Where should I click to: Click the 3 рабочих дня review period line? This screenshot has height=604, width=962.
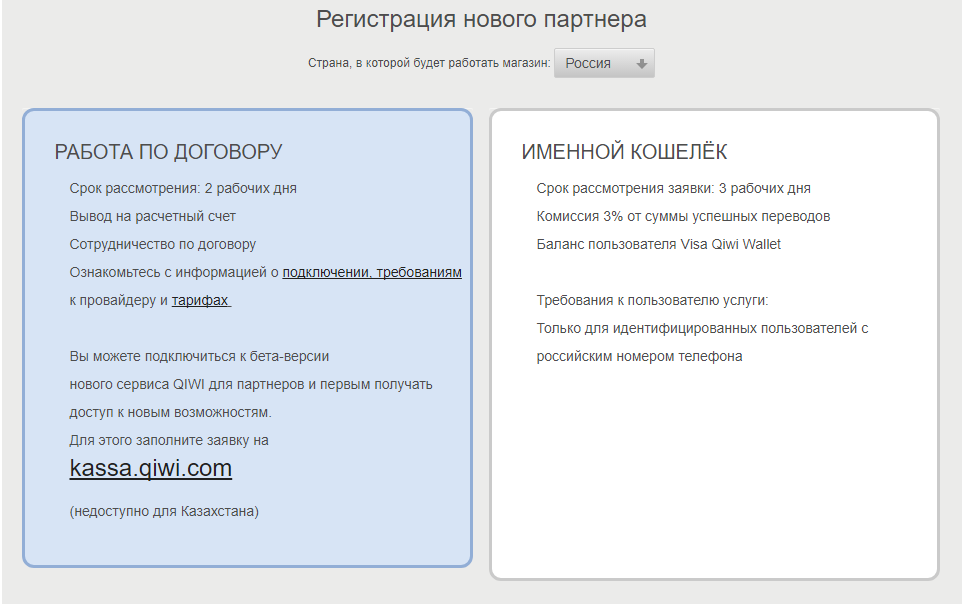coord(673,188)
